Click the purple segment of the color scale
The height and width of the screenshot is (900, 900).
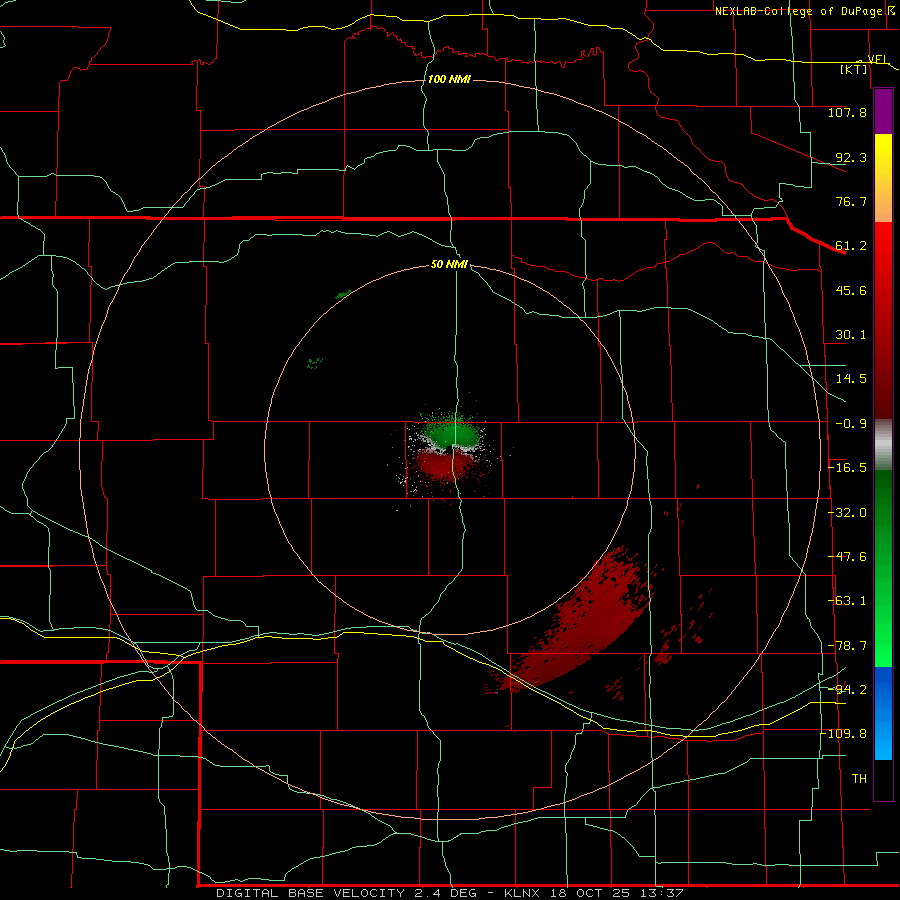(883, 112)
